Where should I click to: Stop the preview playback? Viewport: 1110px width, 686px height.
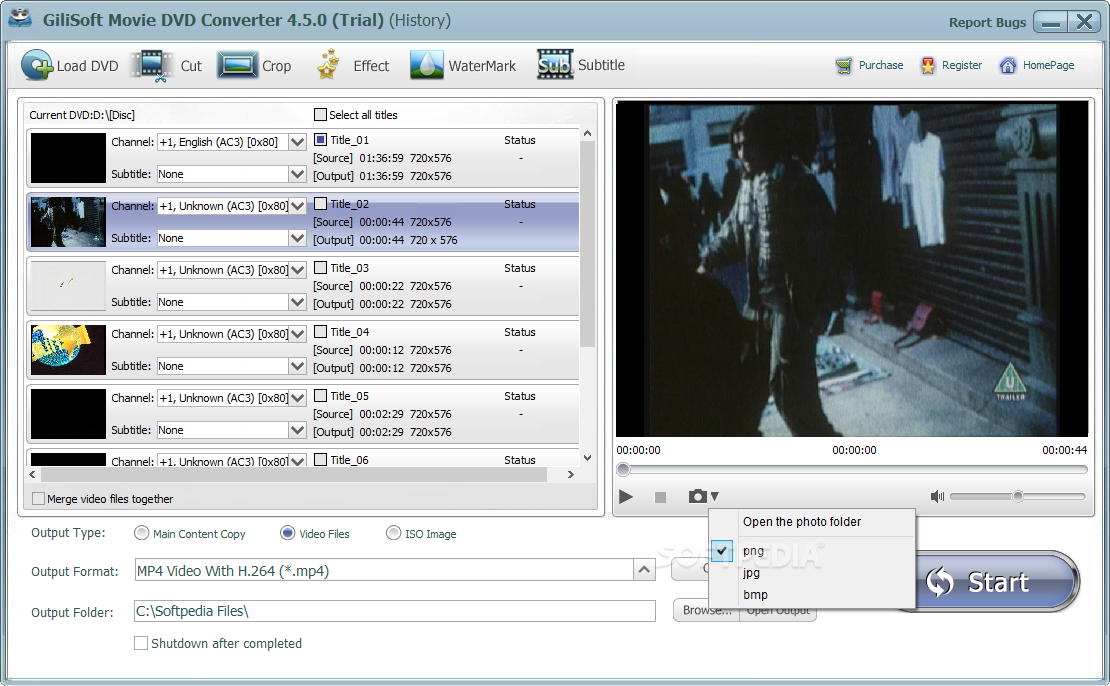660,498
